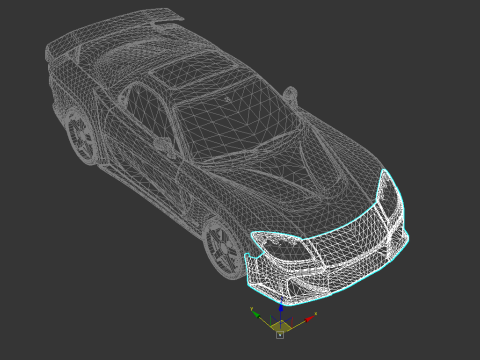Click the small square pivot marker below gizmo
The height and width of the screenshot is (360, 480).
pyautogui.click(x=280, y=335)
